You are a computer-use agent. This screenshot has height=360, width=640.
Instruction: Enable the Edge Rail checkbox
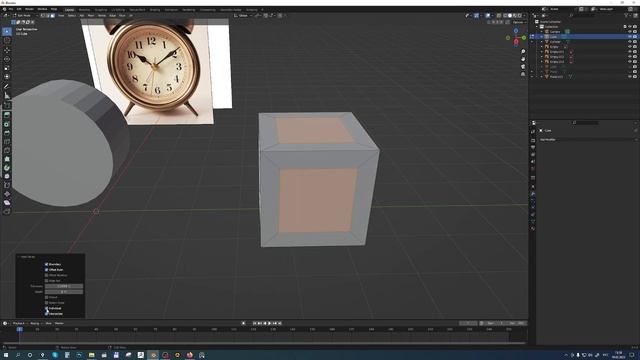tap(47, 281)
